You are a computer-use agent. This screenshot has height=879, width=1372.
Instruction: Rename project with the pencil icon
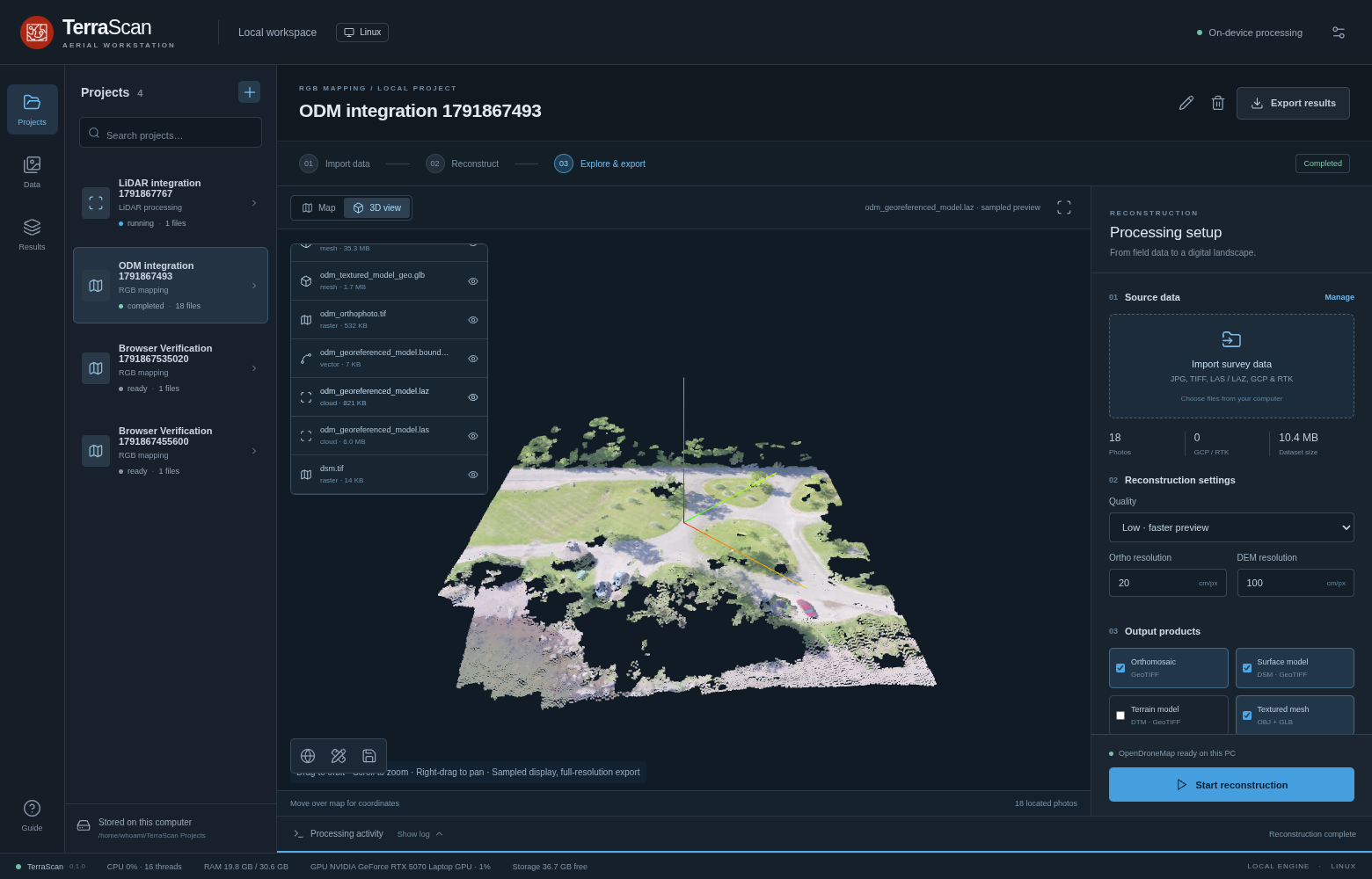(1186, 103)
